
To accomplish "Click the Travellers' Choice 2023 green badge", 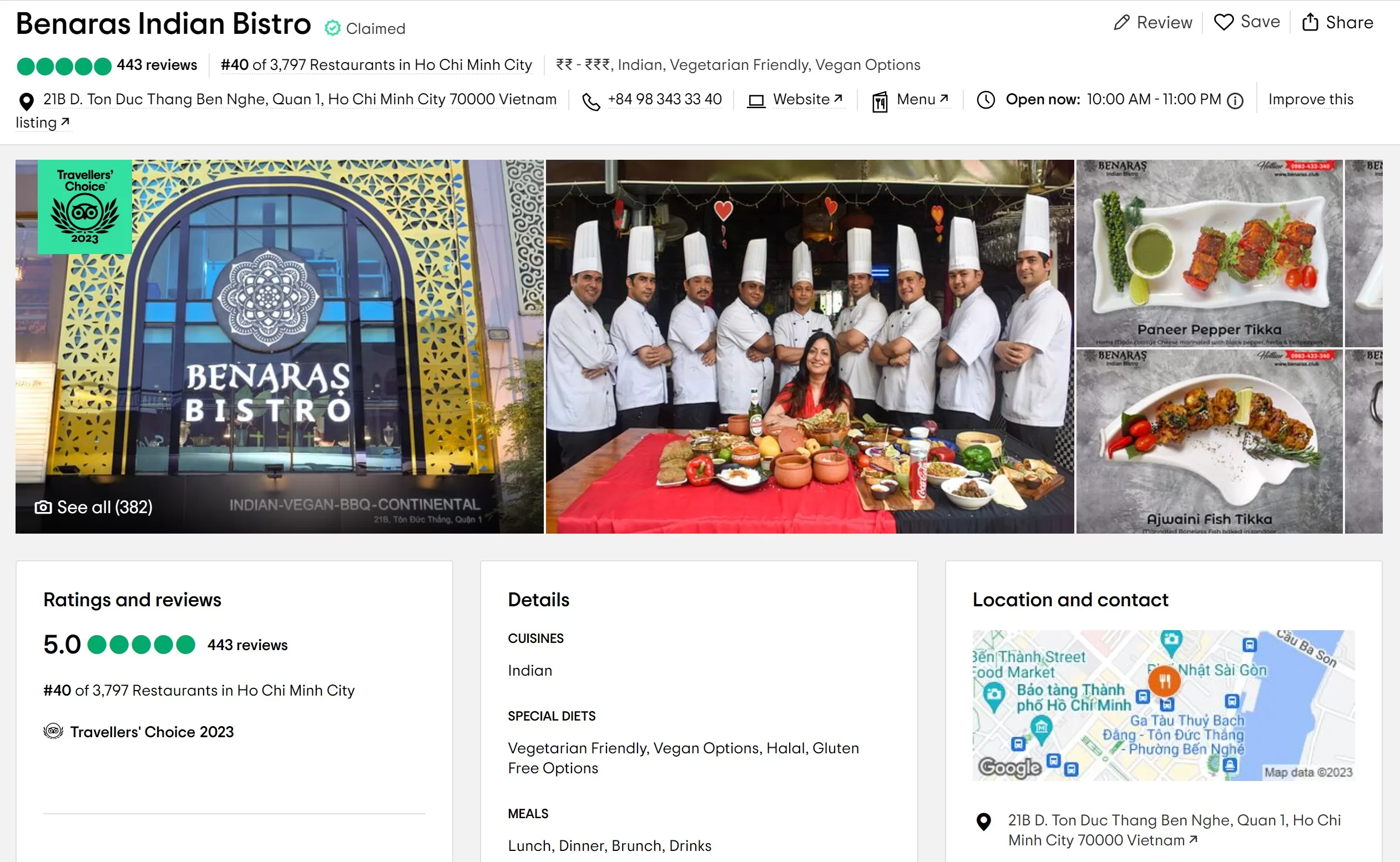I will pyautogui.click(x=85, y=207).
